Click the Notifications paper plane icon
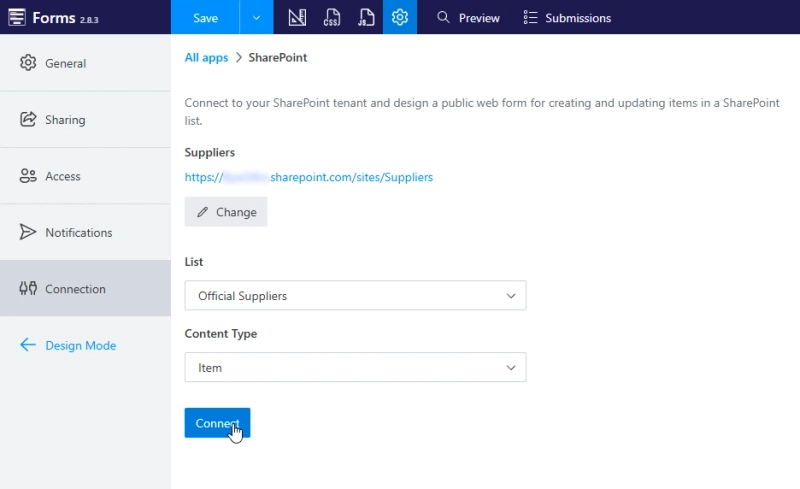 (28, 232)
